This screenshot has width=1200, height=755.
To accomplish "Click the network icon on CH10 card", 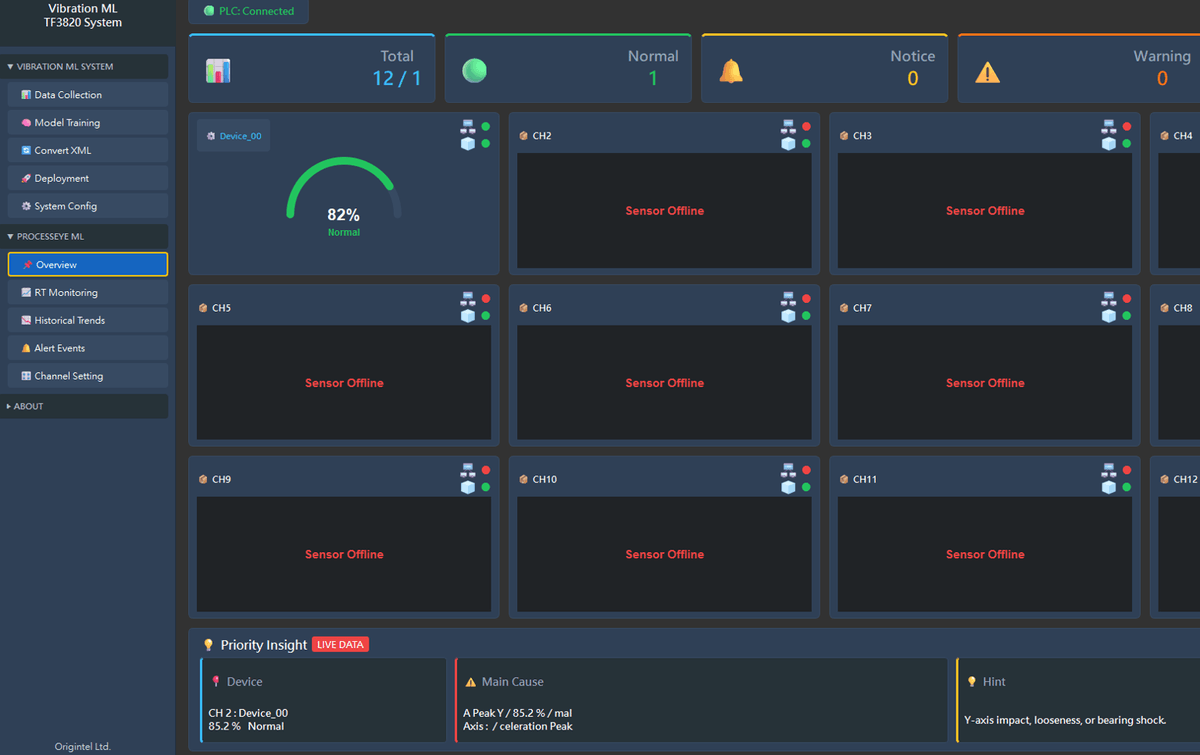I will (788, 470).
